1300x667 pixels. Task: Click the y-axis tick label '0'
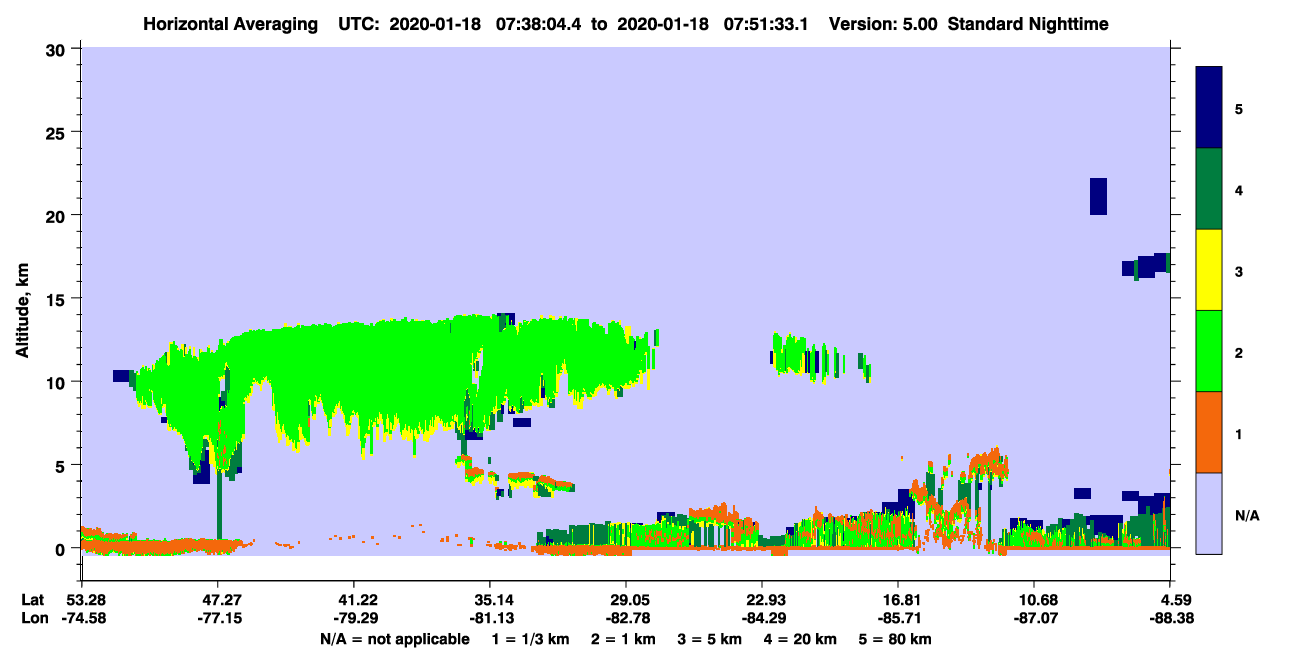coord(63,548)
